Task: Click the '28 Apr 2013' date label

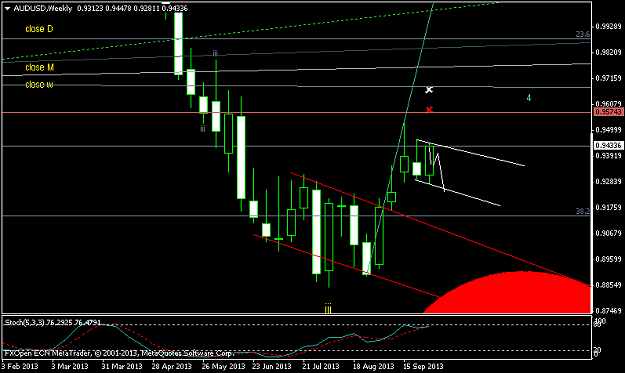Action: 171,366
